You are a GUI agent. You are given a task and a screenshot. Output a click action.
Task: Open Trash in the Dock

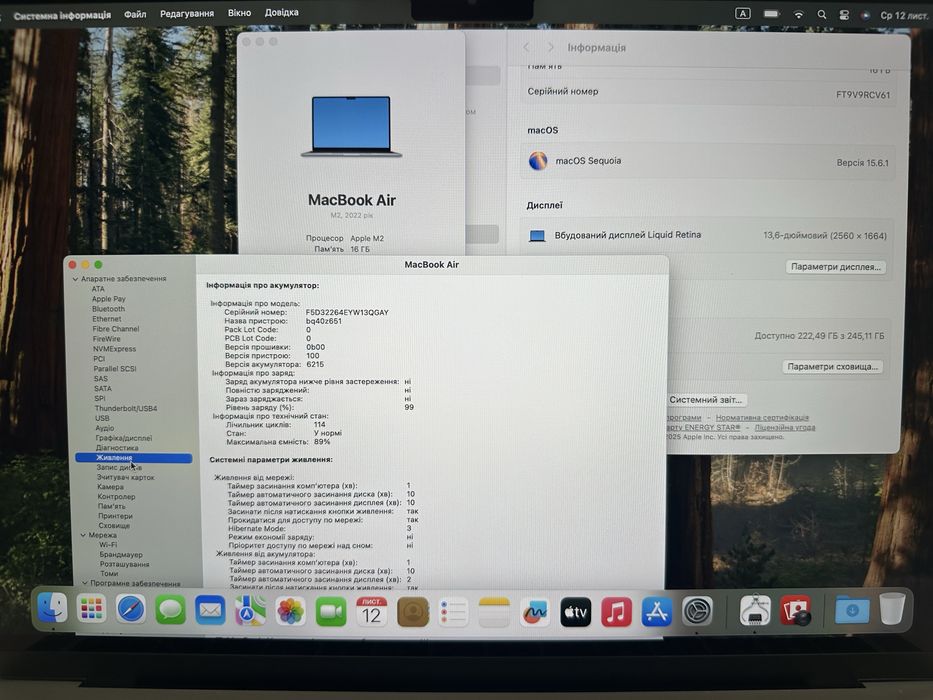pos(893,608)
